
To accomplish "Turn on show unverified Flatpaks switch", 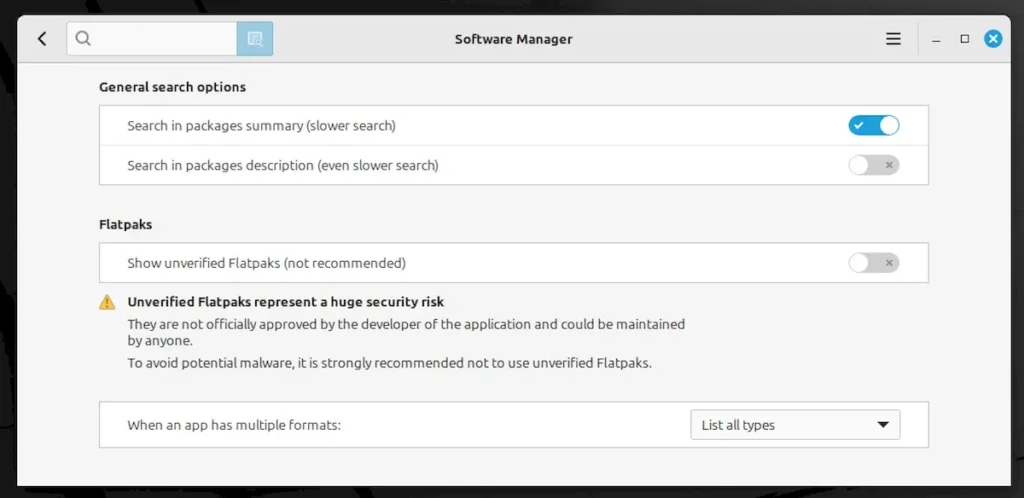I will 874,263.
